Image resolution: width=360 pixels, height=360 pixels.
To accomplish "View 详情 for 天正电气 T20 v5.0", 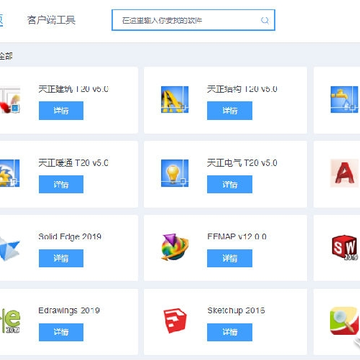I will tap(230, 184).
